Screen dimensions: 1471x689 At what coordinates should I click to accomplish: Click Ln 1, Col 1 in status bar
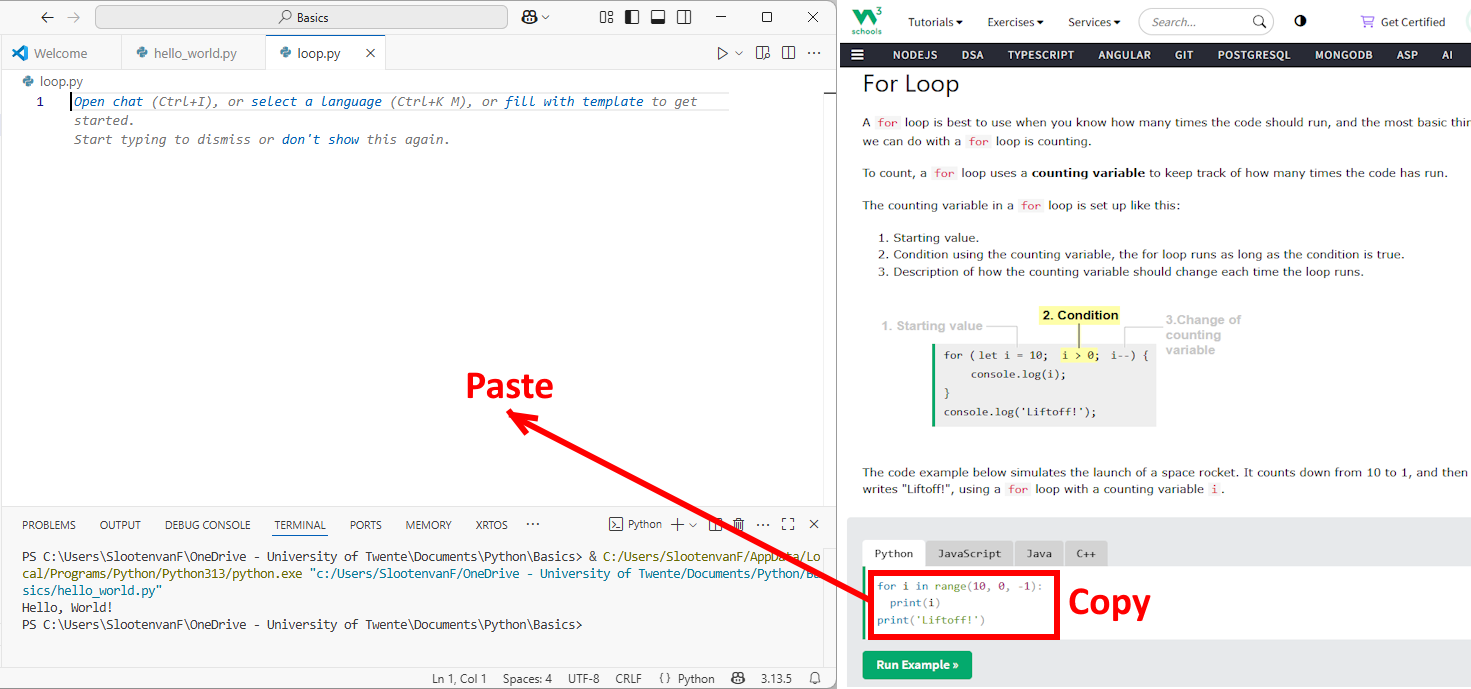click(459, 678)
